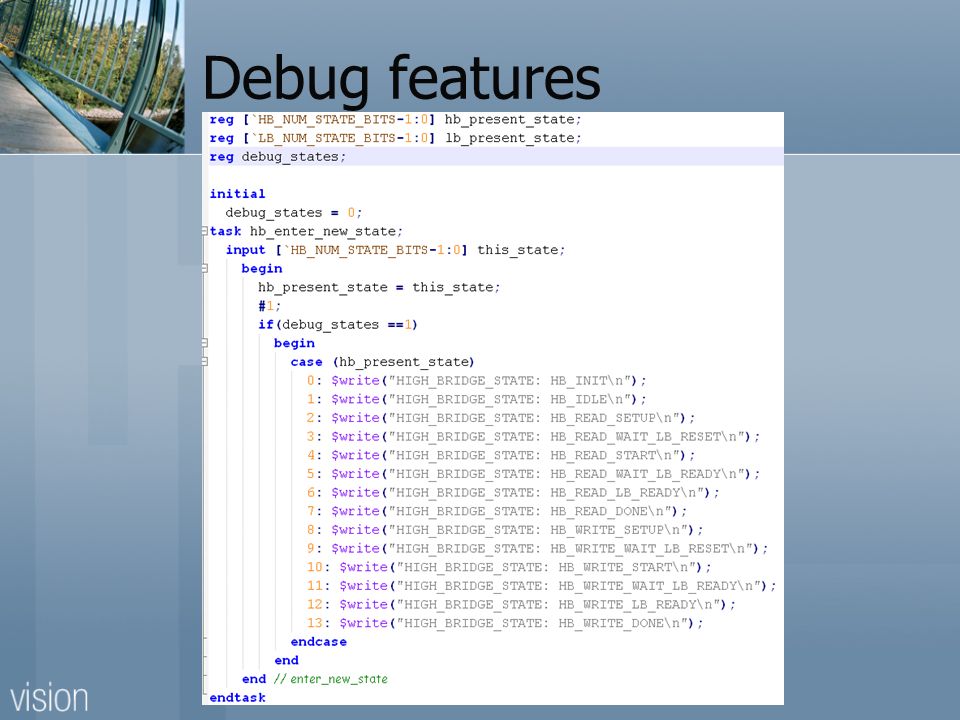Image resolution: width=960 pixels, height=720 pixels.
Task: Click the 'endtask' keyword
Action: 238,697
